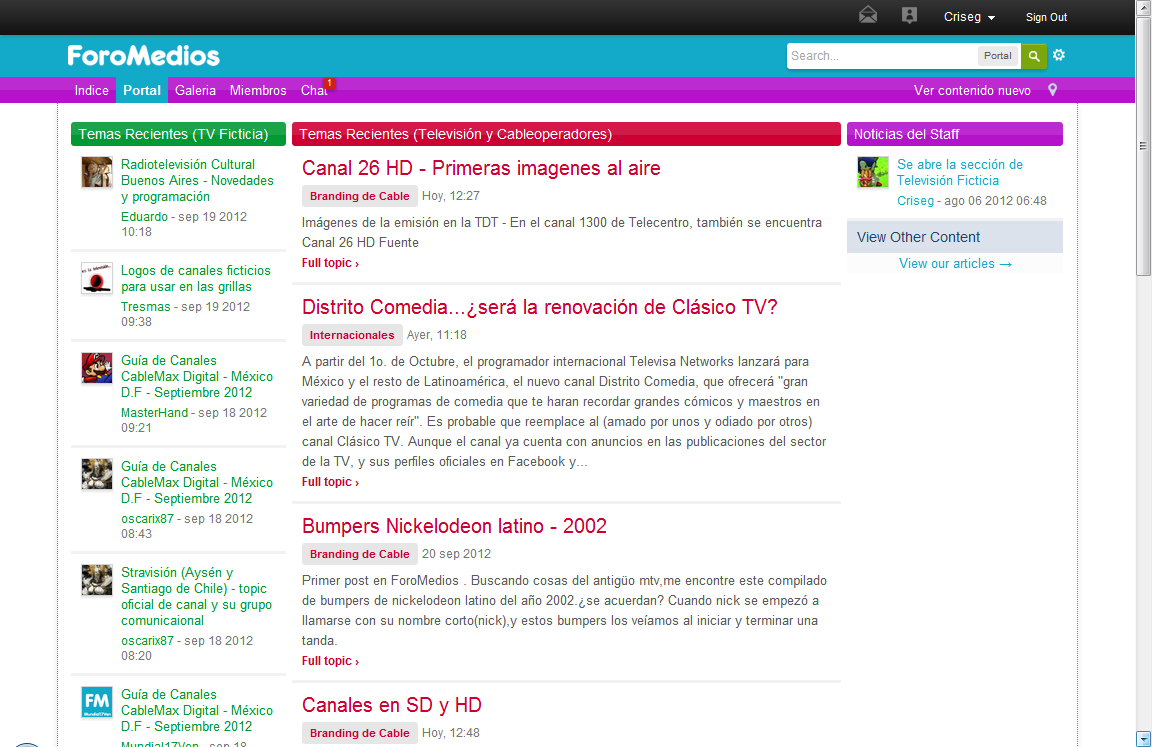Open the Chat tab
This screenshot has height=747, width=1152.
[314, 90]
